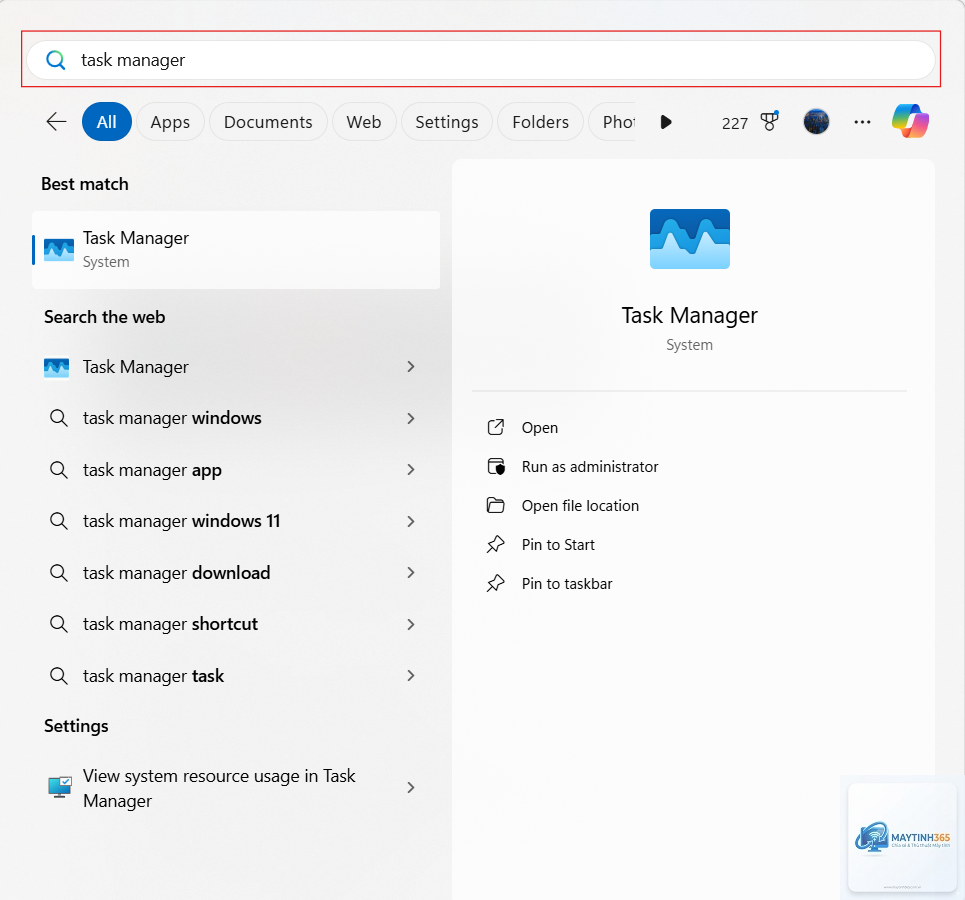The width and height of the screenshot is (965, 900).
Task: Expand task manager windows 11 chevron
Action: pyautogui.click(x=410, y=521)
